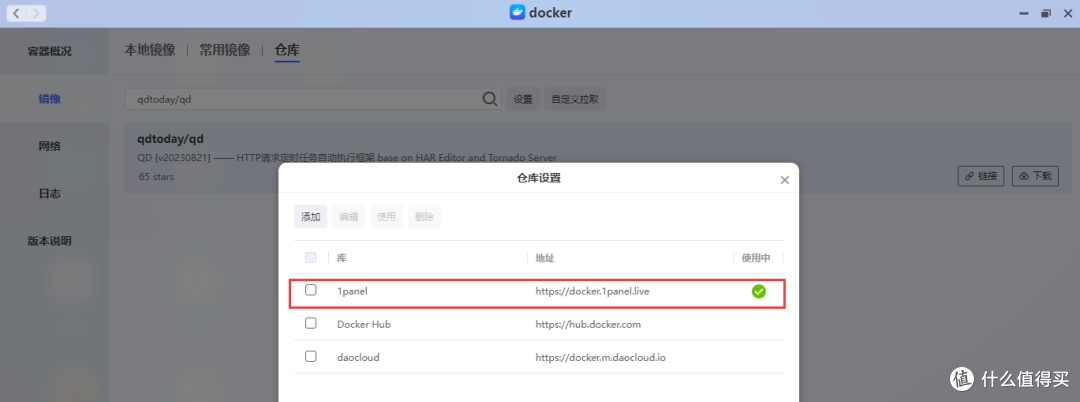Image resolution: width=1080 pixels, height=402 pixels.
Task: Click the 使用 button in dialog
Action: [x=386, y=217]
